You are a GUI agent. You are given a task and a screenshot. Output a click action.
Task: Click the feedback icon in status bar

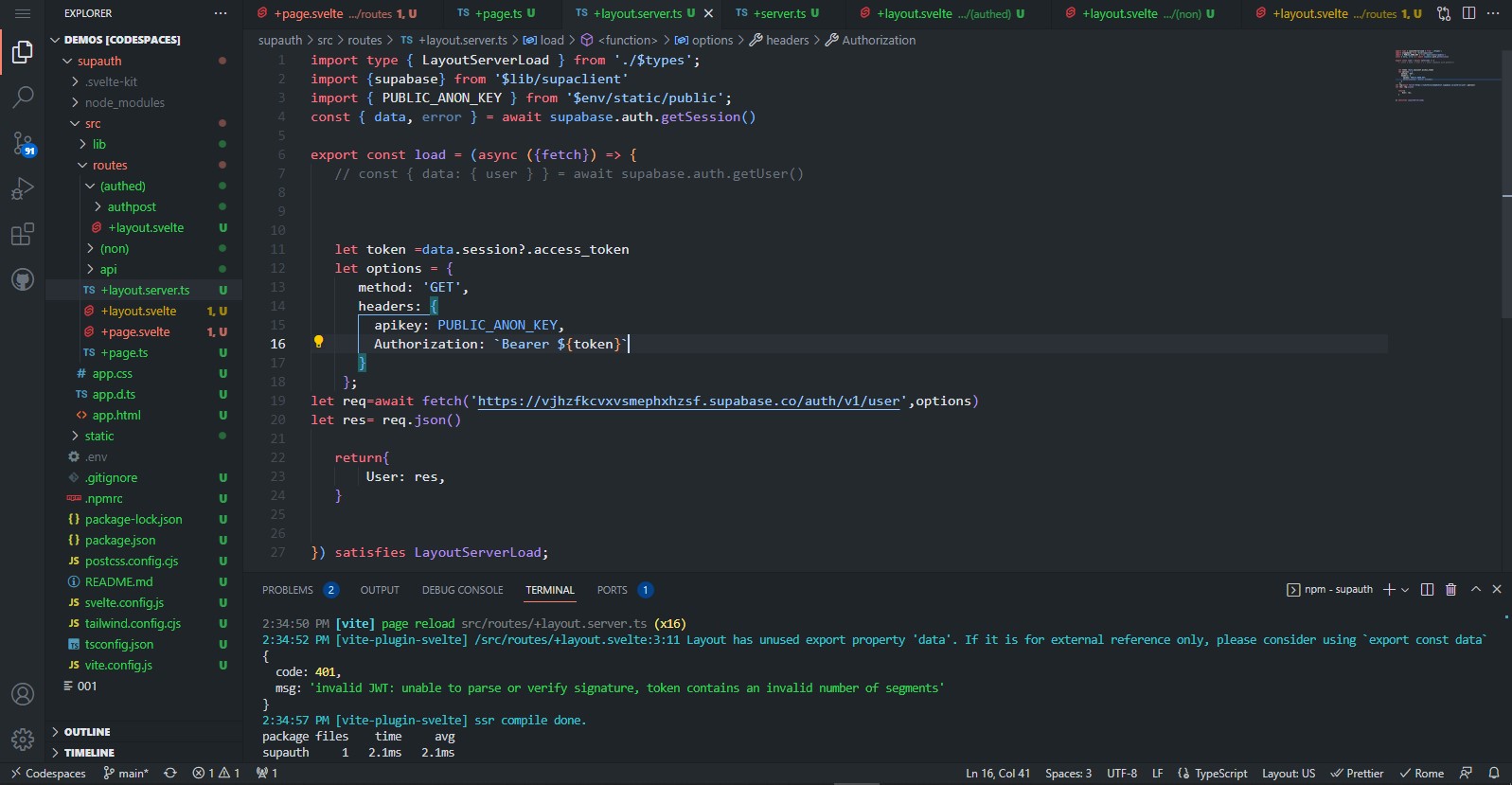tap(1467, 774)
